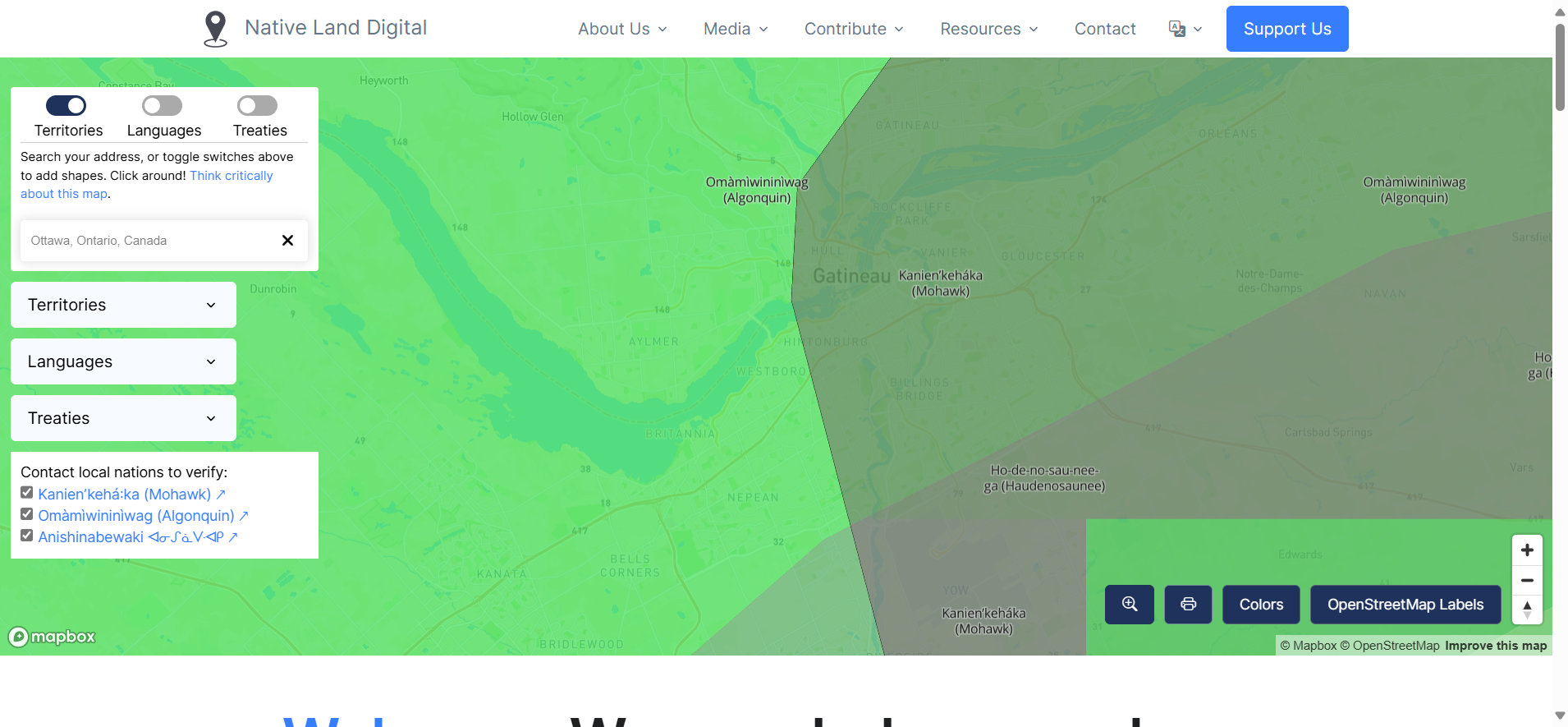Open the language translate icon menu

1185,29
